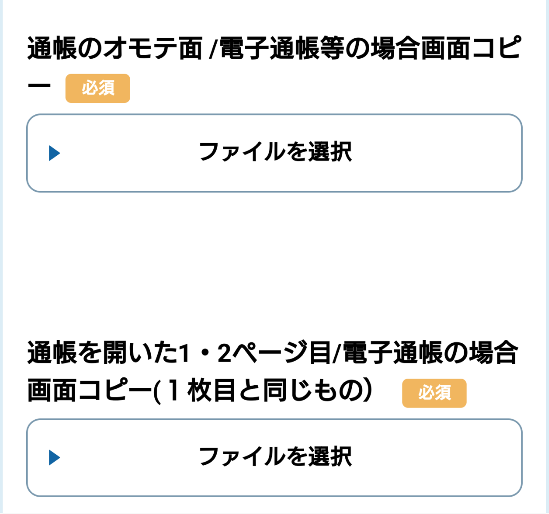The width and height of the screenshot is (549, 514).
Task: Click the 必須 badge beside 通帳のオモテ面 heading
Action: tap(98, 88)
